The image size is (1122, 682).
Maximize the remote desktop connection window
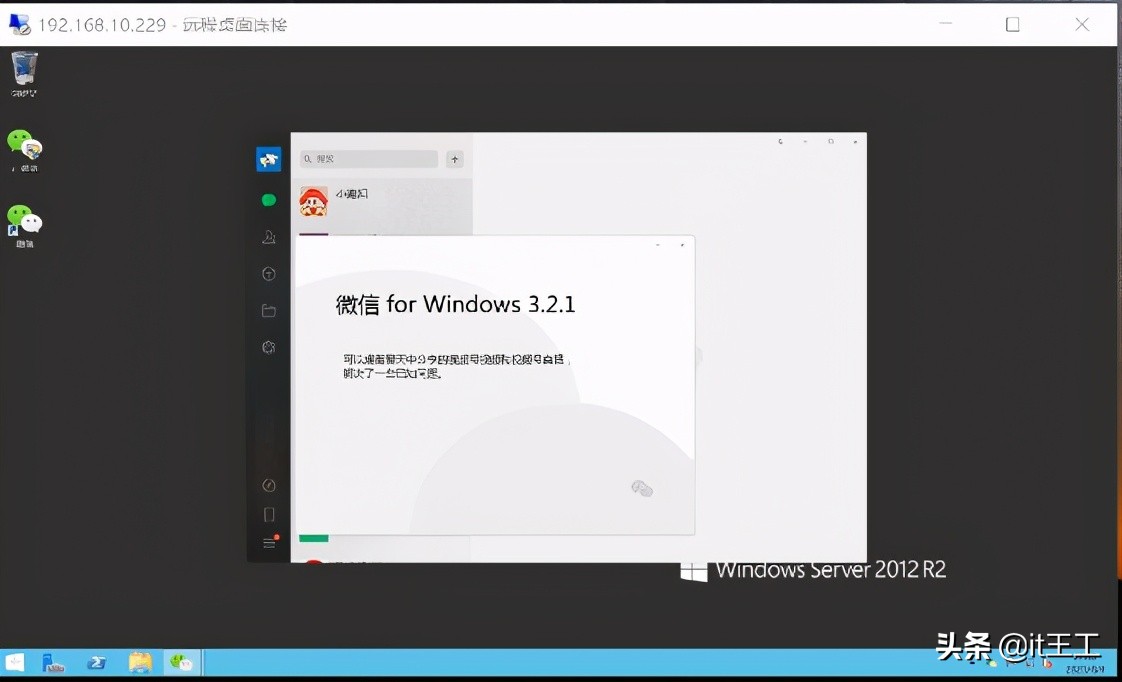point(1013,24)
